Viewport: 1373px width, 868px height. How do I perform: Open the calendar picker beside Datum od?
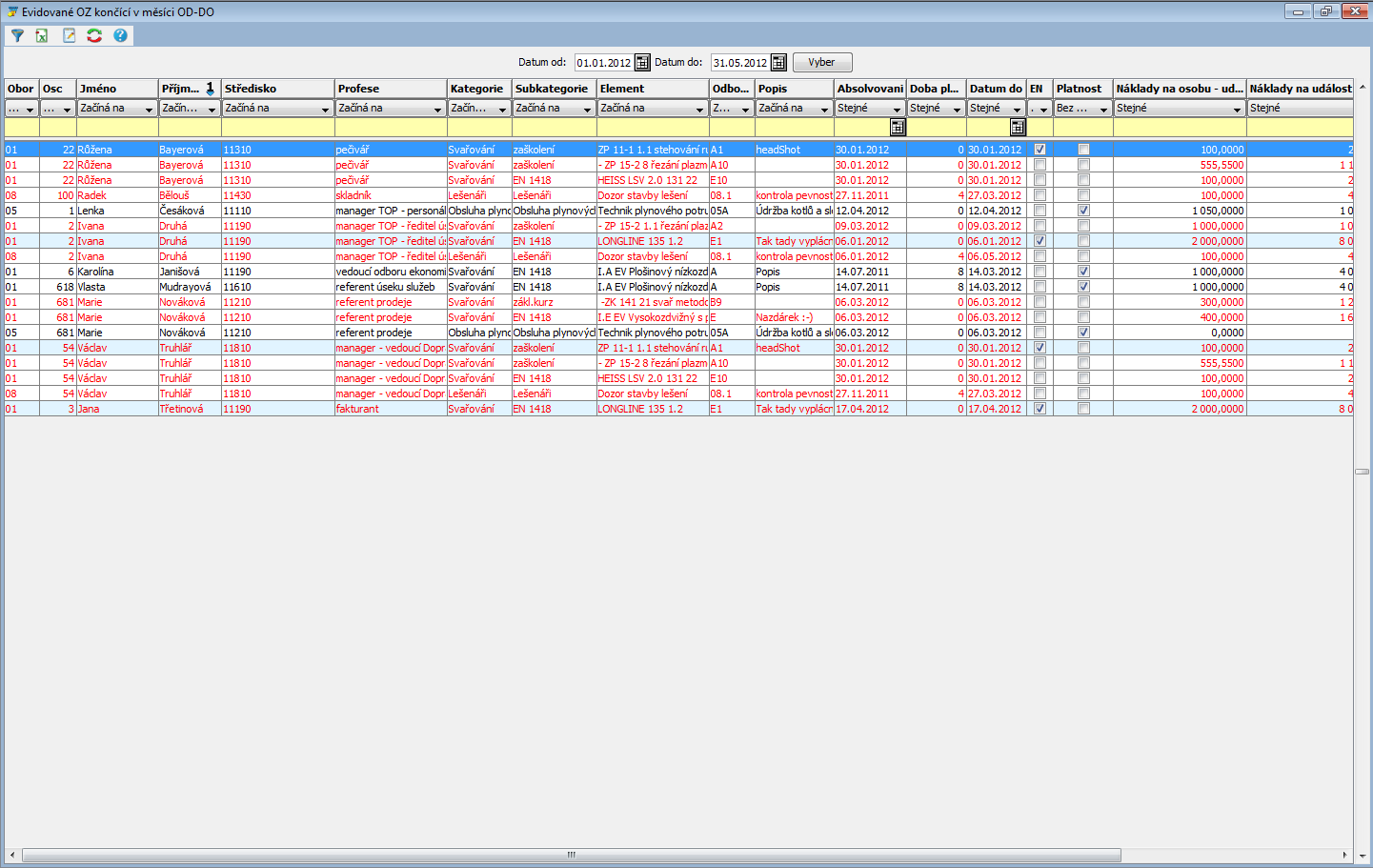pyautogui.click(x=642, y=63)
